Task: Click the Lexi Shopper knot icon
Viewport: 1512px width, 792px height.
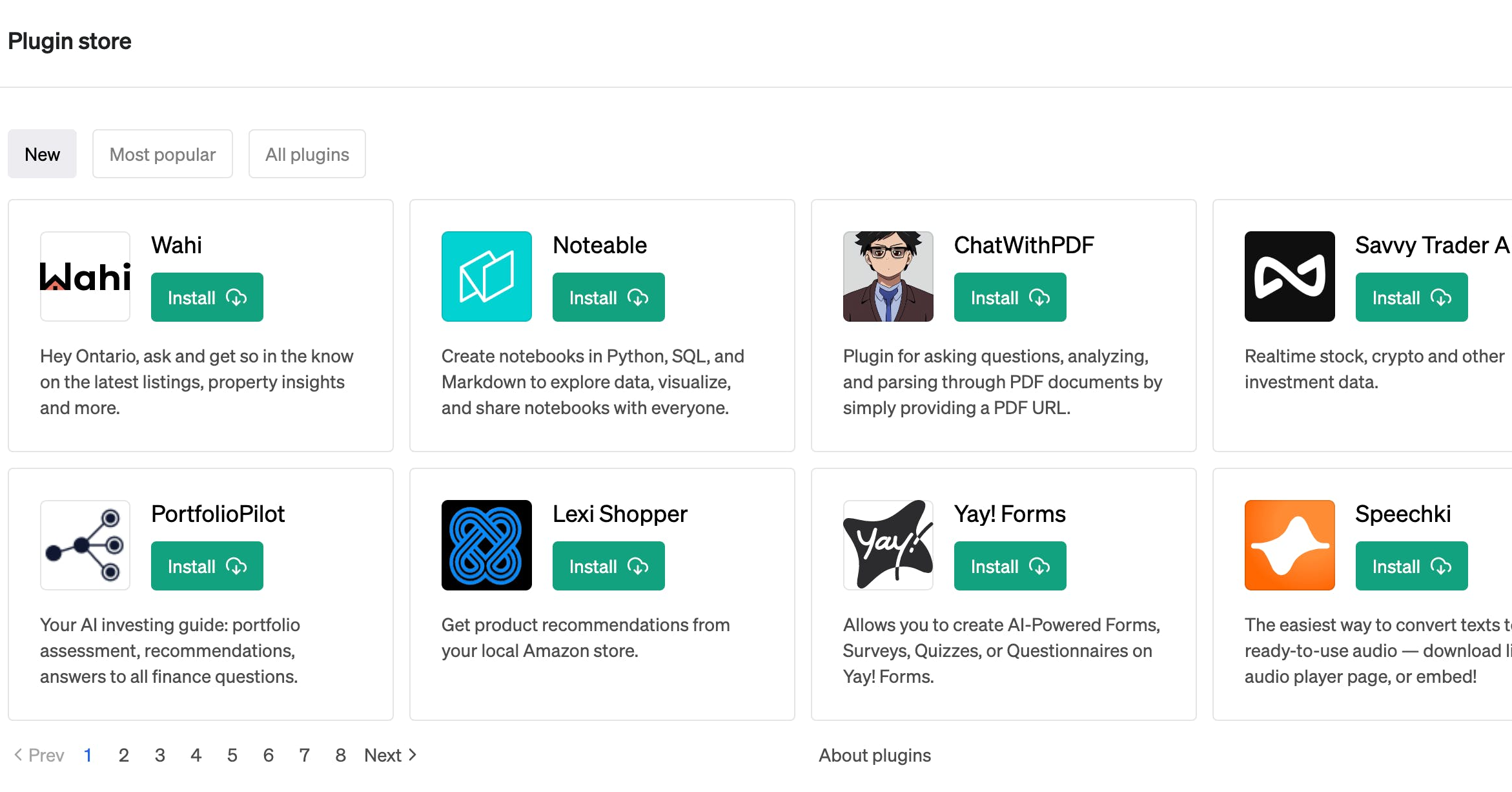Action: (x=487, y=545)
